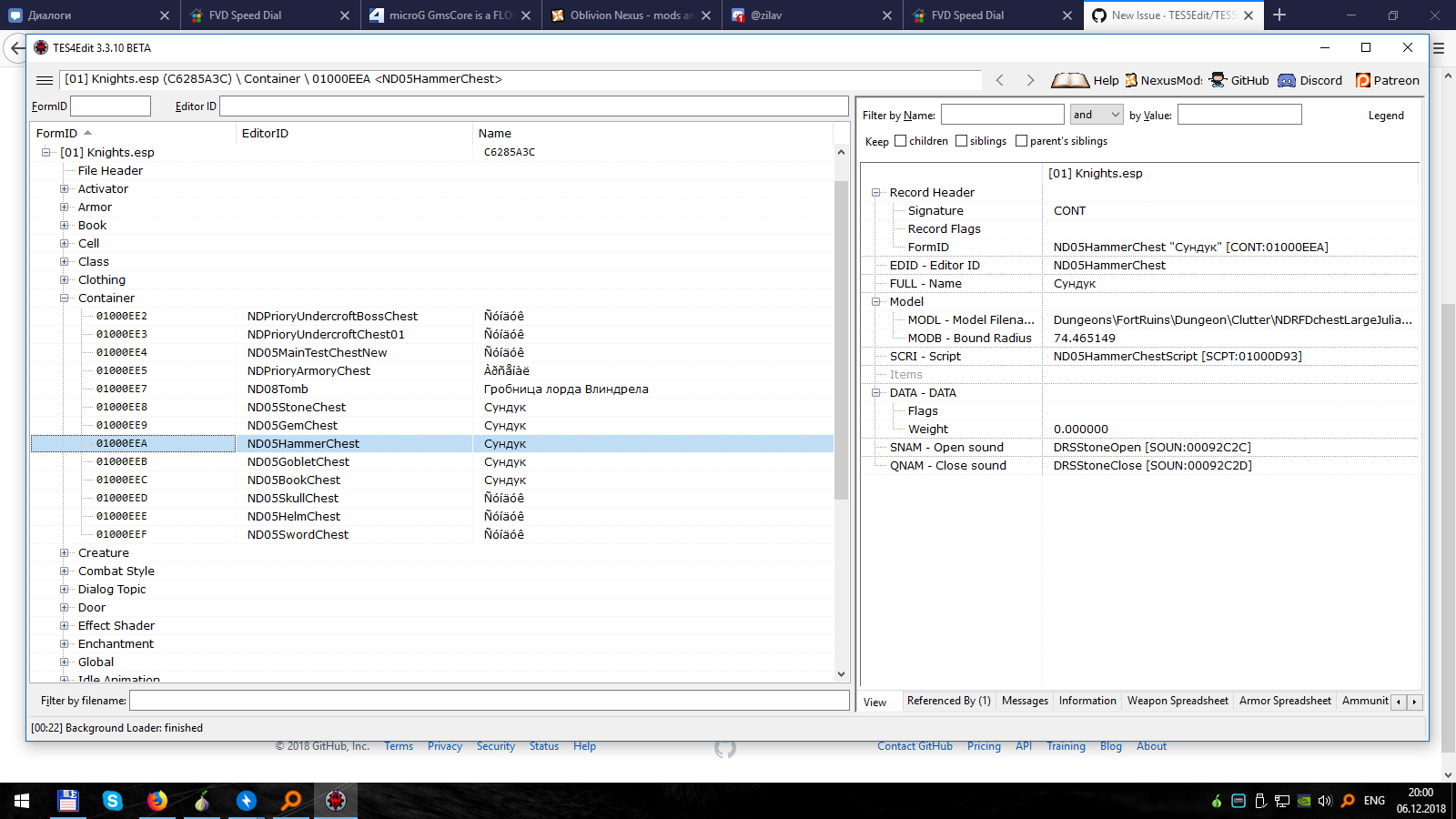
Task: Open the Discord link in the toolbar
Action: pos(1309,80)
